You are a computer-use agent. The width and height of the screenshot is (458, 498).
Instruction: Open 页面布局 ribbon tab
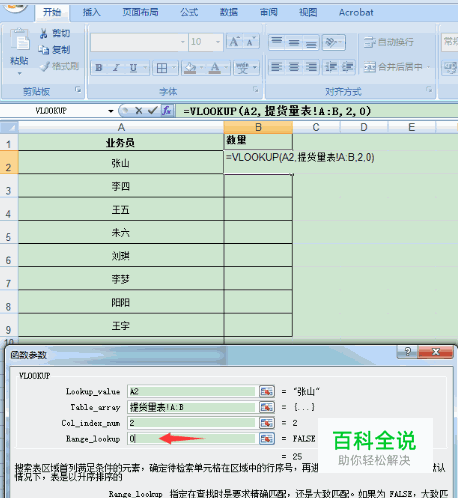coord(140,12)
